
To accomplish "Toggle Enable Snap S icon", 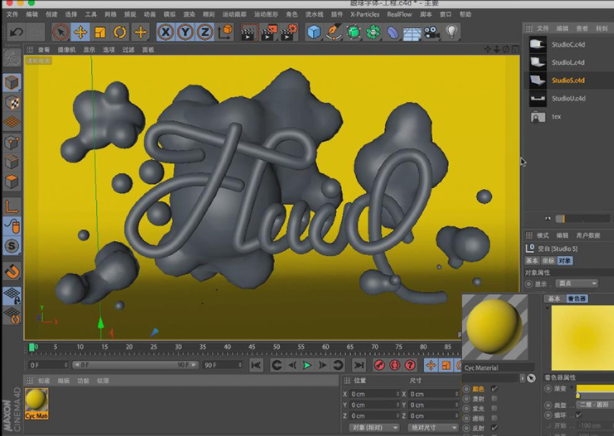I will coord(12,246).
